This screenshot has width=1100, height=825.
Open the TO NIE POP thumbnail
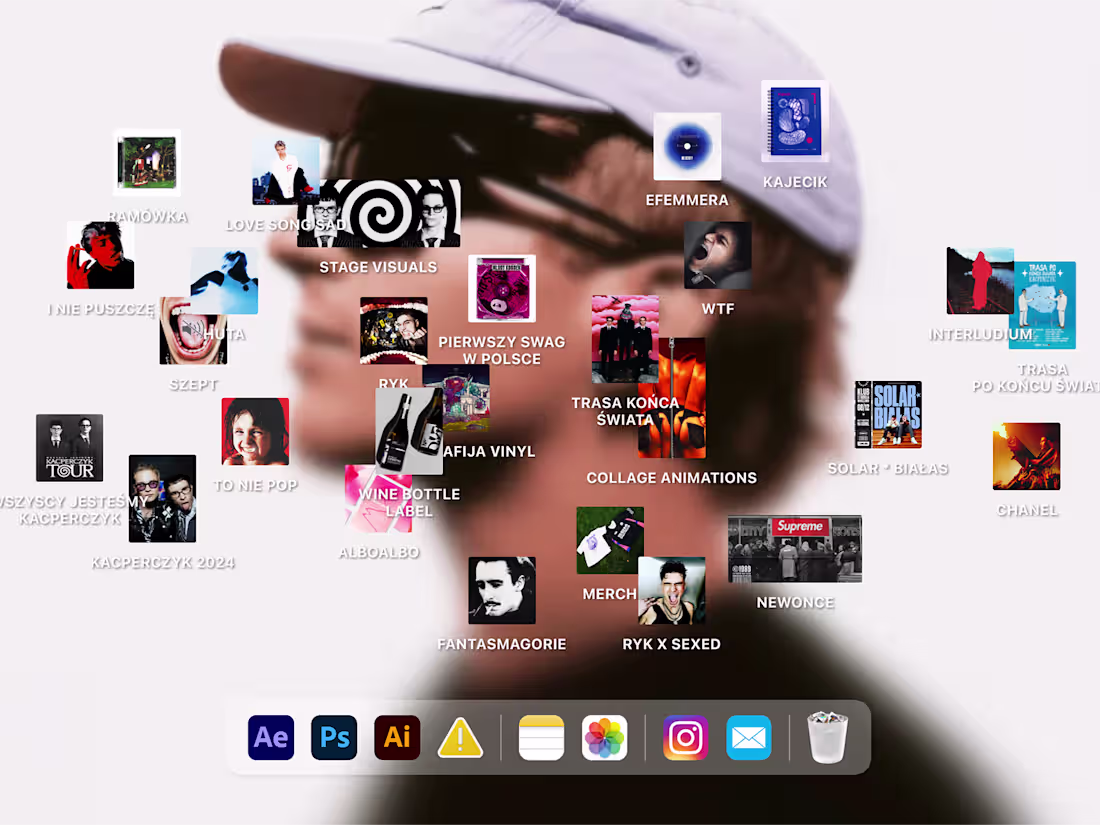[255, 431]
